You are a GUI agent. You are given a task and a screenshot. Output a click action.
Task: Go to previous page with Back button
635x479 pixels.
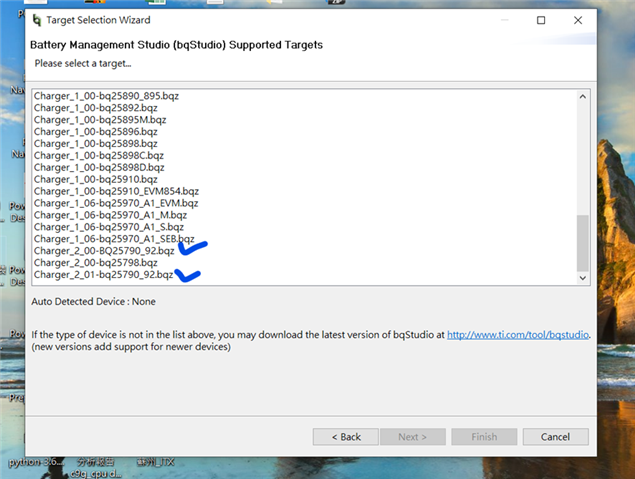(x=346, y=437)
